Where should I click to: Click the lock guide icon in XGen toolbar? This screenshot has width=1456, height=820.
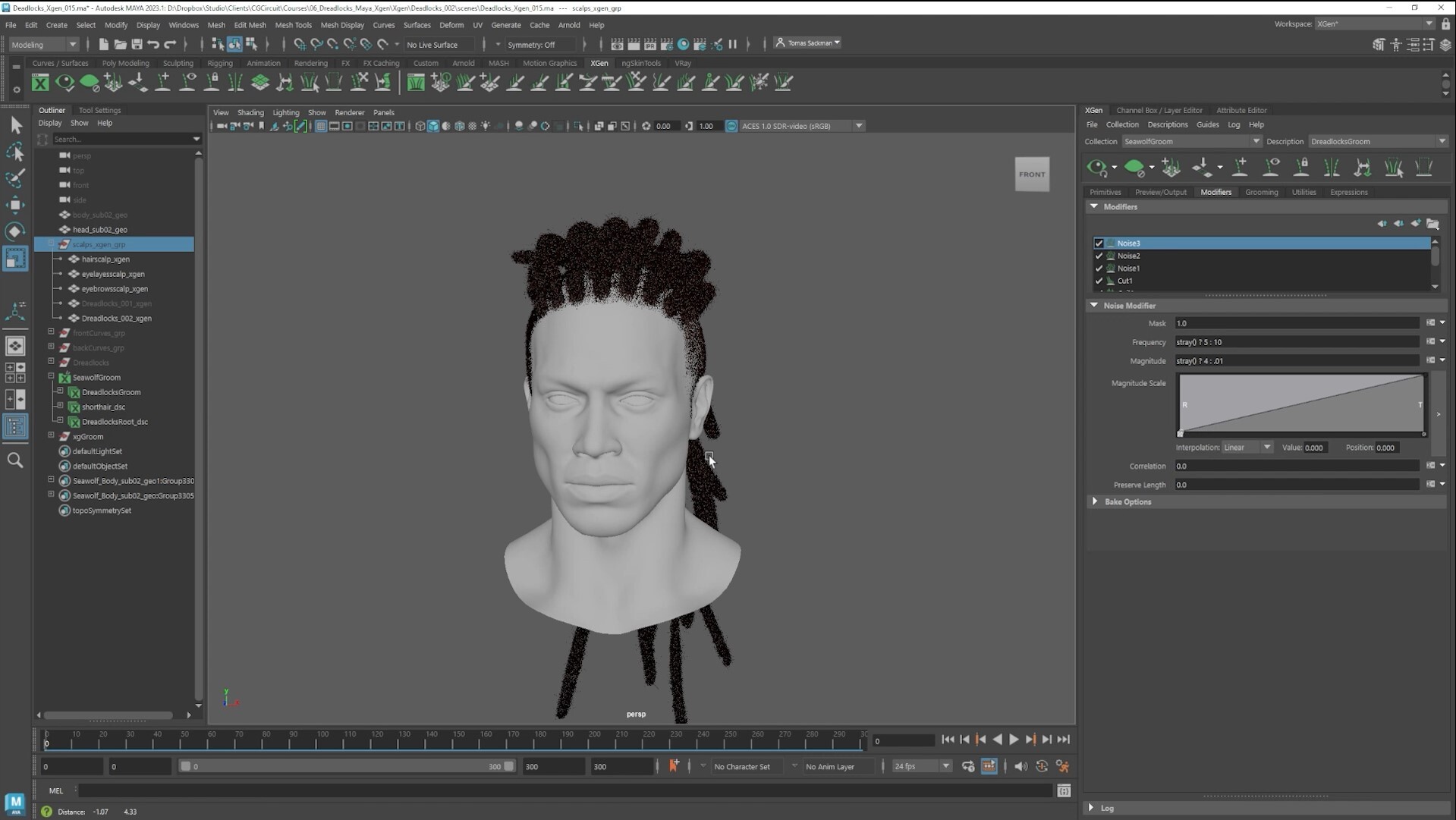coord(1302,168)
